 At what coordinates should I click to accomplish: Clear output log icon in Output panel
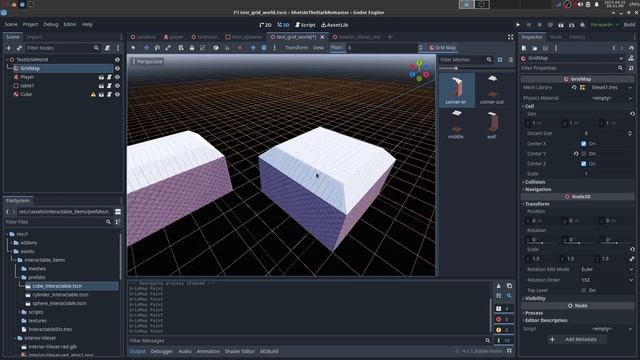coord(498,286)
